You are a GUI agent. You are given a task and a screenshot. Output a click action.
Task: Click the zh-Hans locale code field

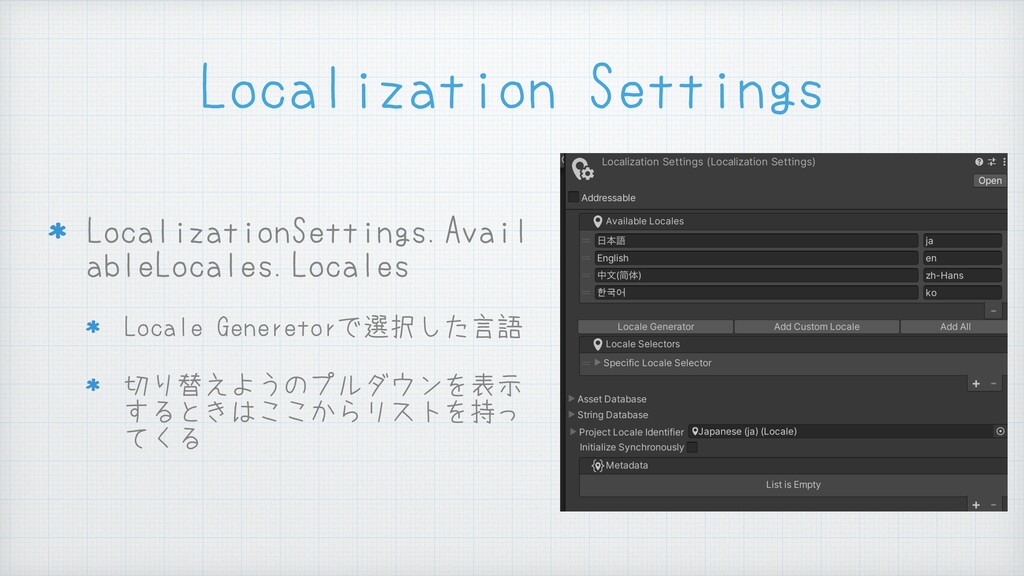[962, 276]
